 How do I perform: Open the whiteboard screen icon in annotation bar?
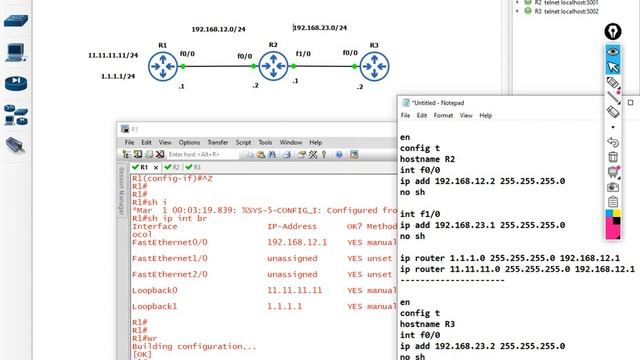point(613,172)
